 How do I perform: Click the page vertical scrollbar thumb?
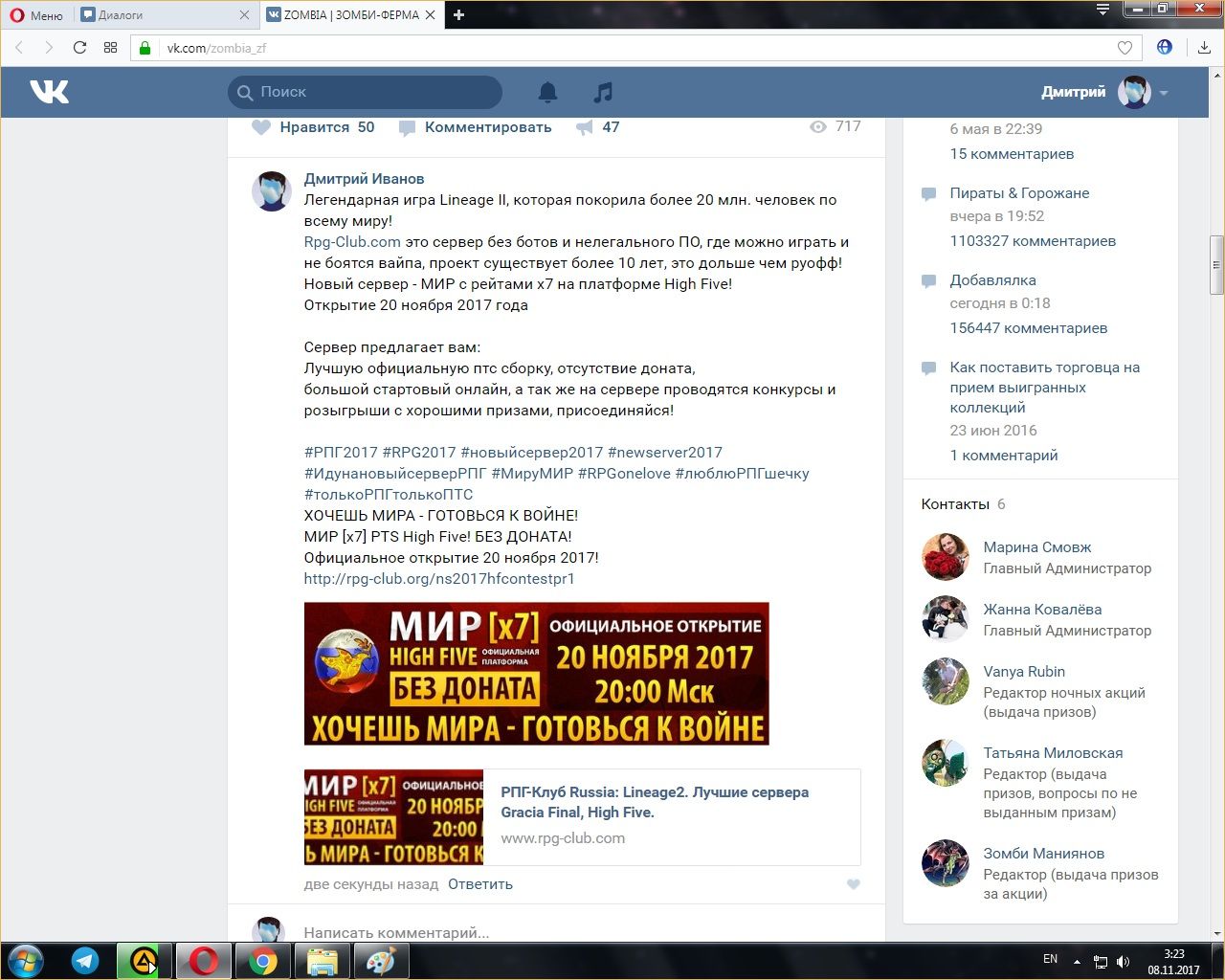click(x=1216, y=265)
